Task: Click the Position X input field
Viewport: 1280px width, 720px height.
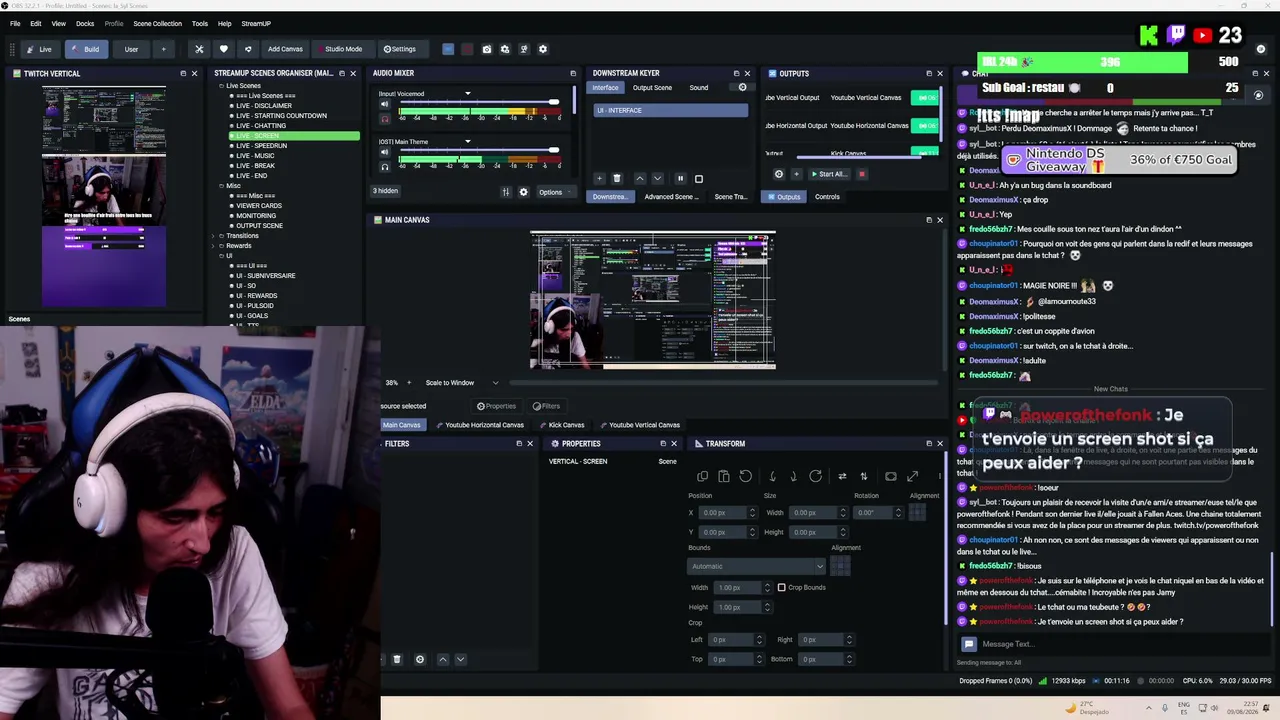Action: click(x=727, y=513)
